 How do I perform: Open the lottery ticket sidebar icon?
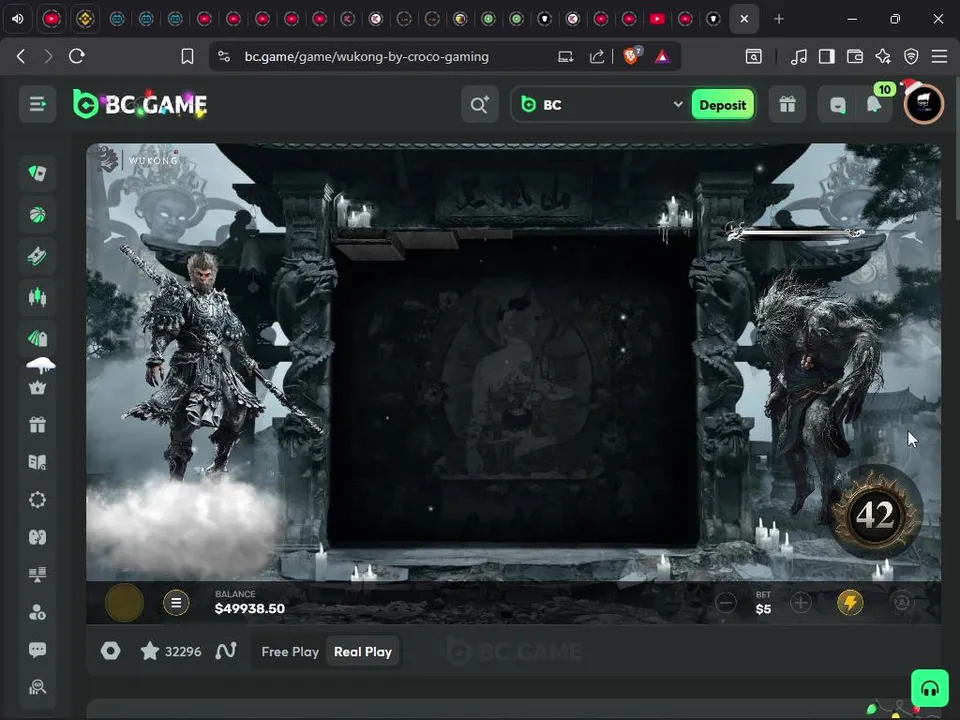(37, 256)
